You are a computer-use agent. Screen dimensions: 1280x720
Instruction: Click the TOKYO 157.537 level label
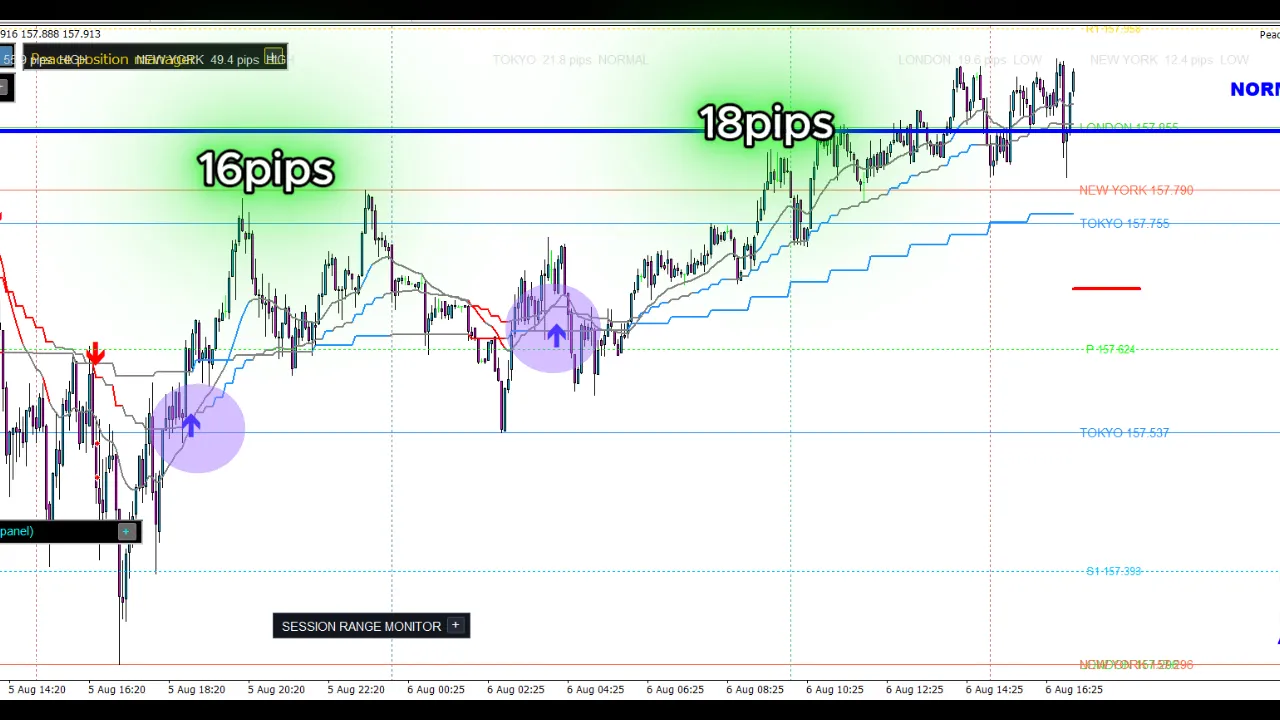[1124, 432]
